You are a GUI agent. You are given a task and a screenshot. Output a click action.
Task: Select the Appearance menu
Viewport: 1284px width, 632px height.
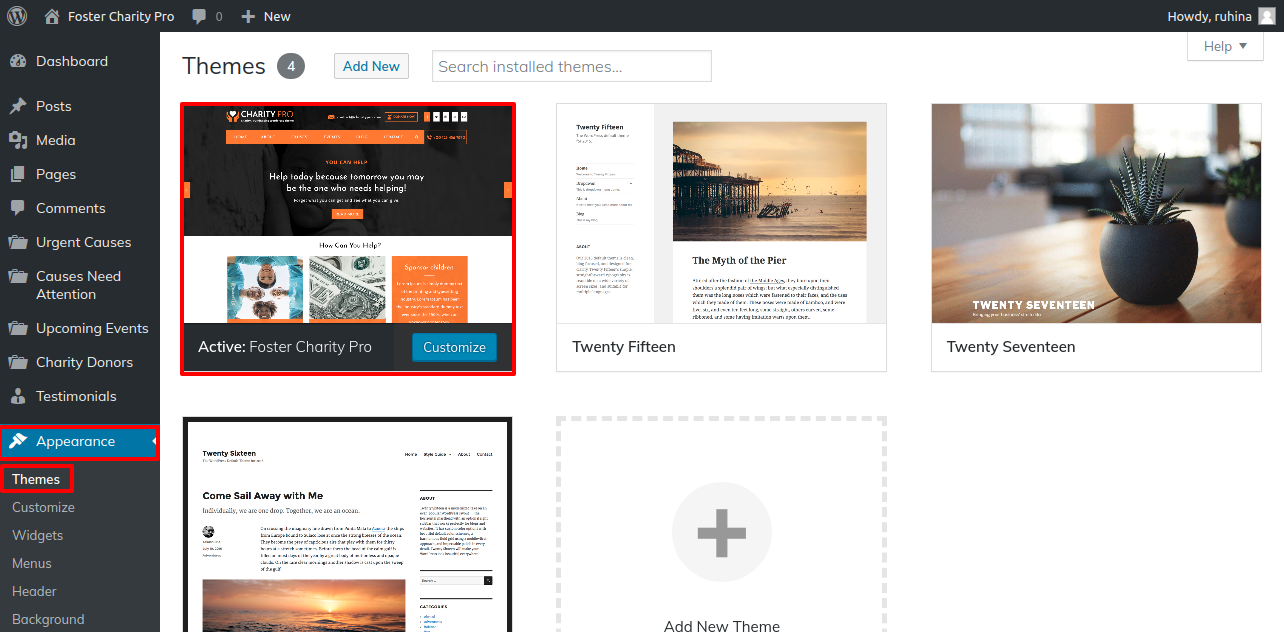[x=80, y=441]
